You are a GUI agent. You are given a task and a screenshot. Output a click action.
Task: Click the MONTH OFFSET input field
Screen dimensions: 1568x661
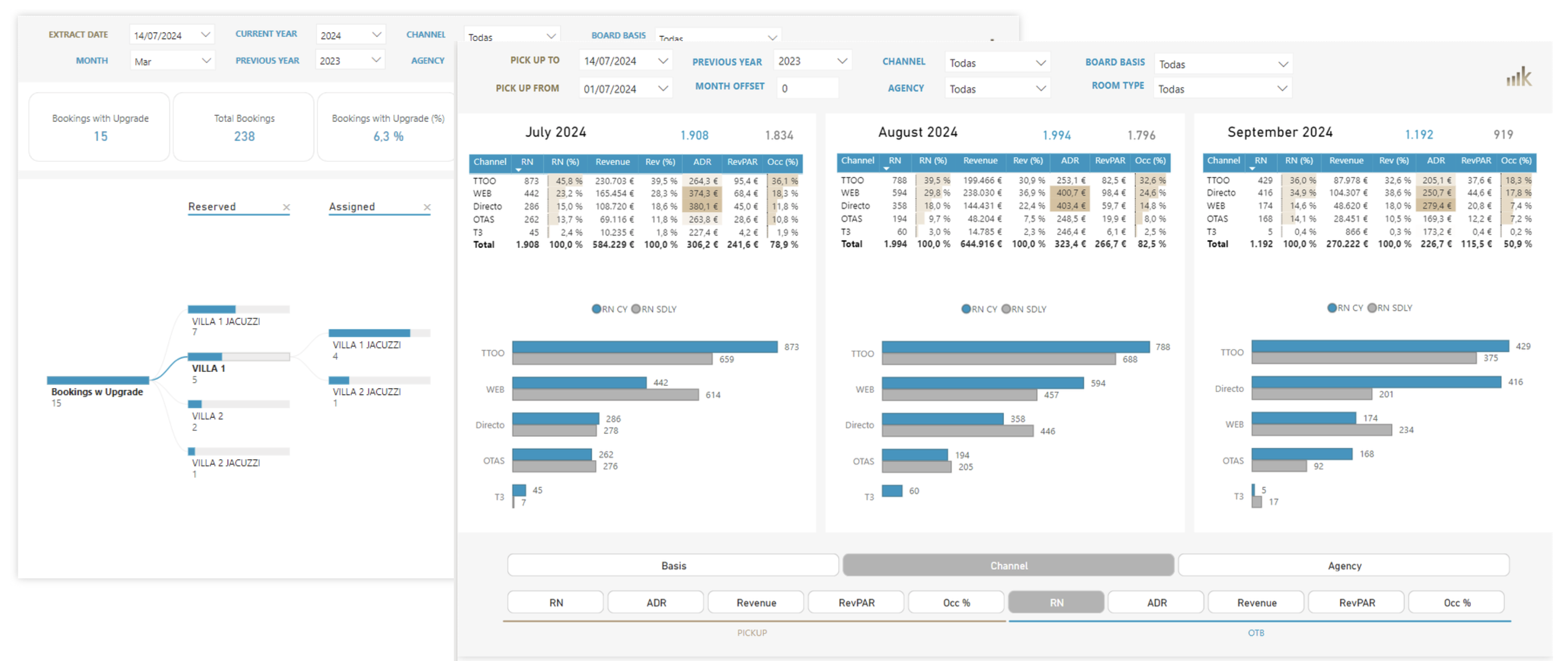pos(807,88)
